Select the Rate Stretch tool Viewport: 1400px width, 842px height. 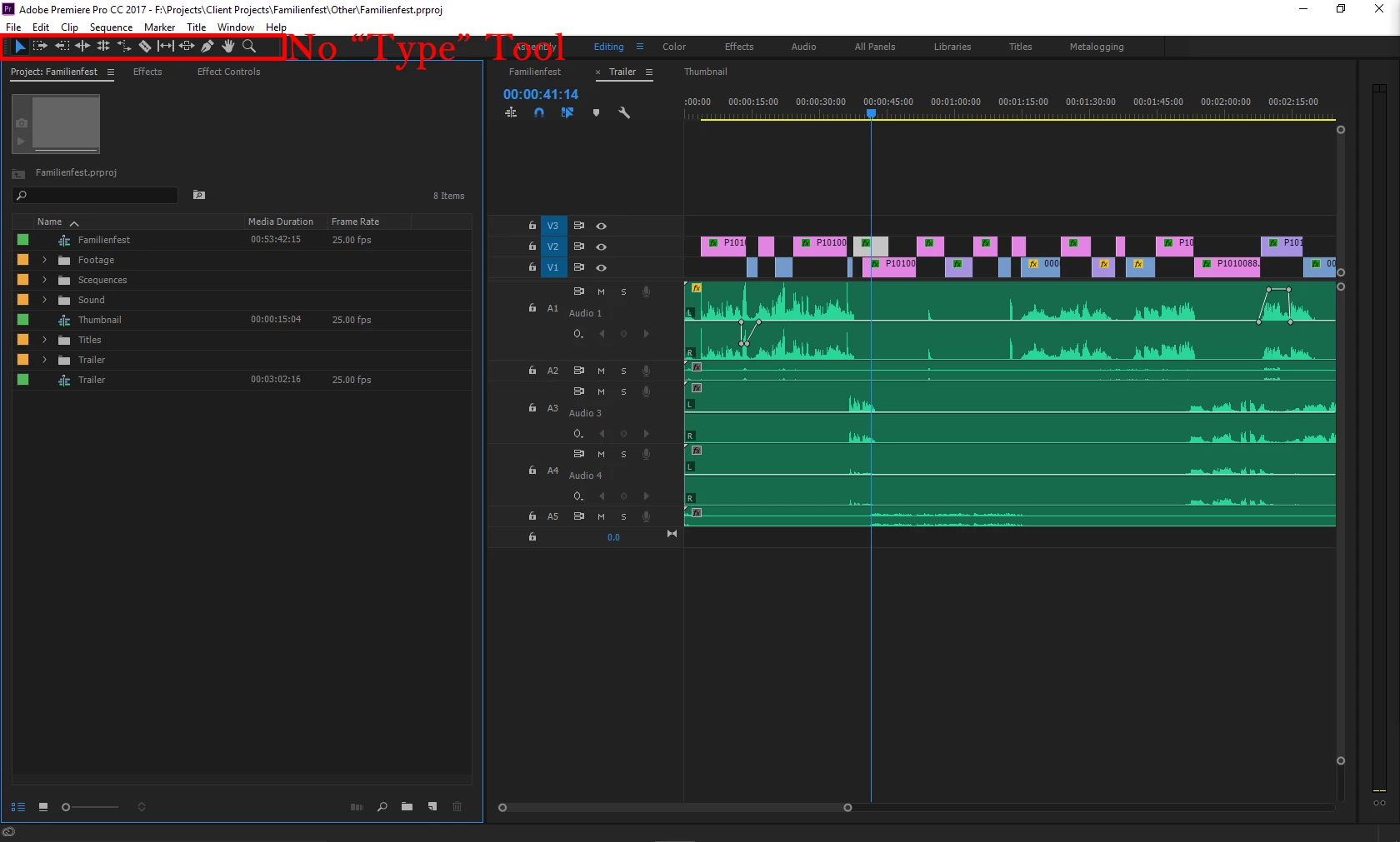[x=124, y=47]
